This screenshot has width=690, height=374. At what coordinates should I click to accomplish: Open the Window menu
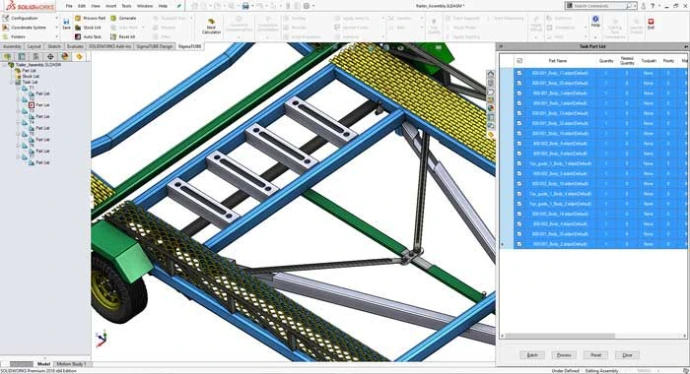[145, 6]
